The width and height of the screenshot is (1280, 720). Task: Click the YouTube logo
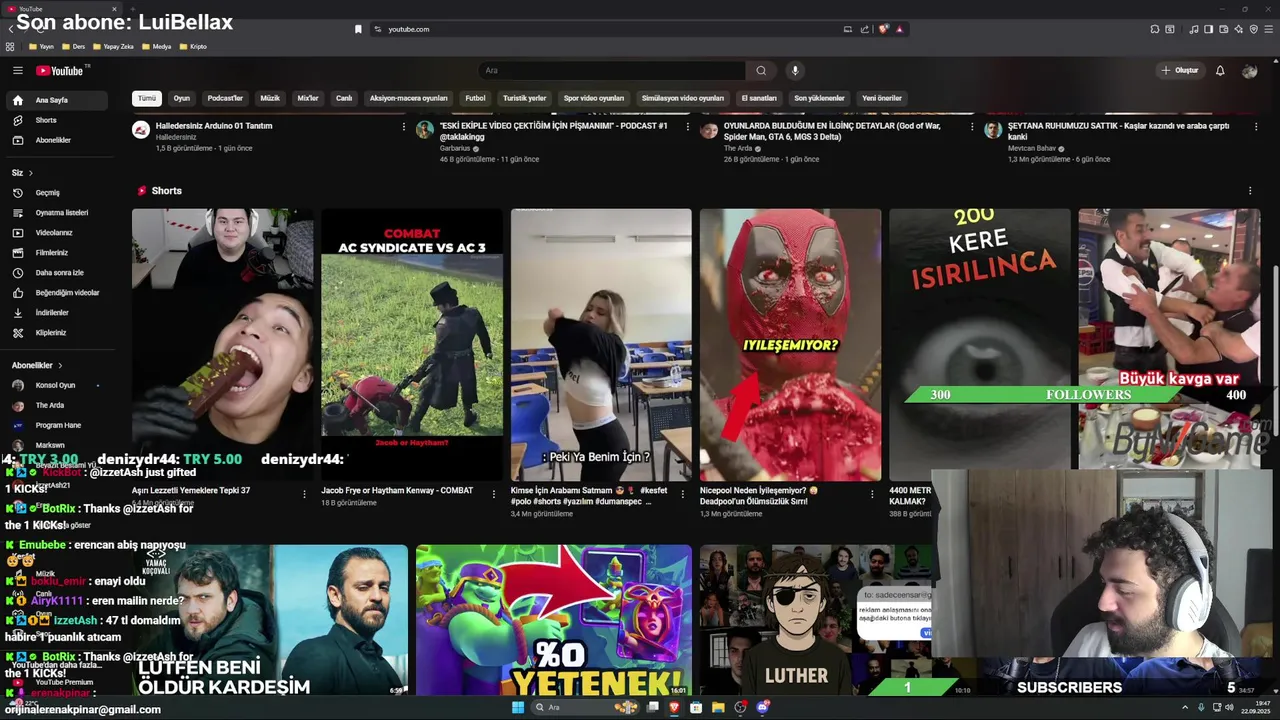pyautogui.click(x=62, y=70)
